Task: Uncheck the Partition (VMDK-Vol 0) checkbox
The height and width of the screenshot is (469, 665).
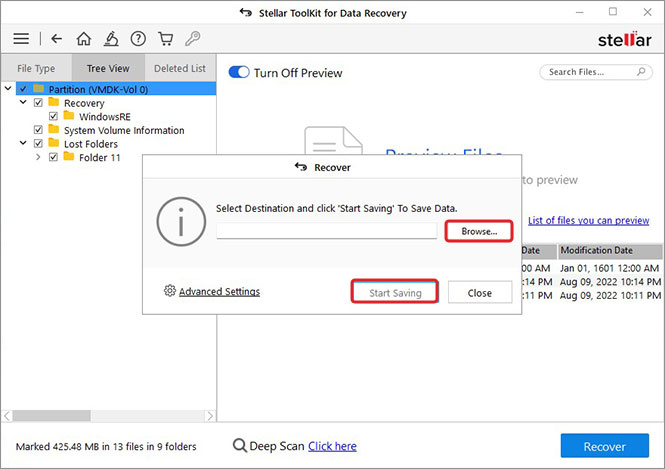Action: (x=23, y=89)
